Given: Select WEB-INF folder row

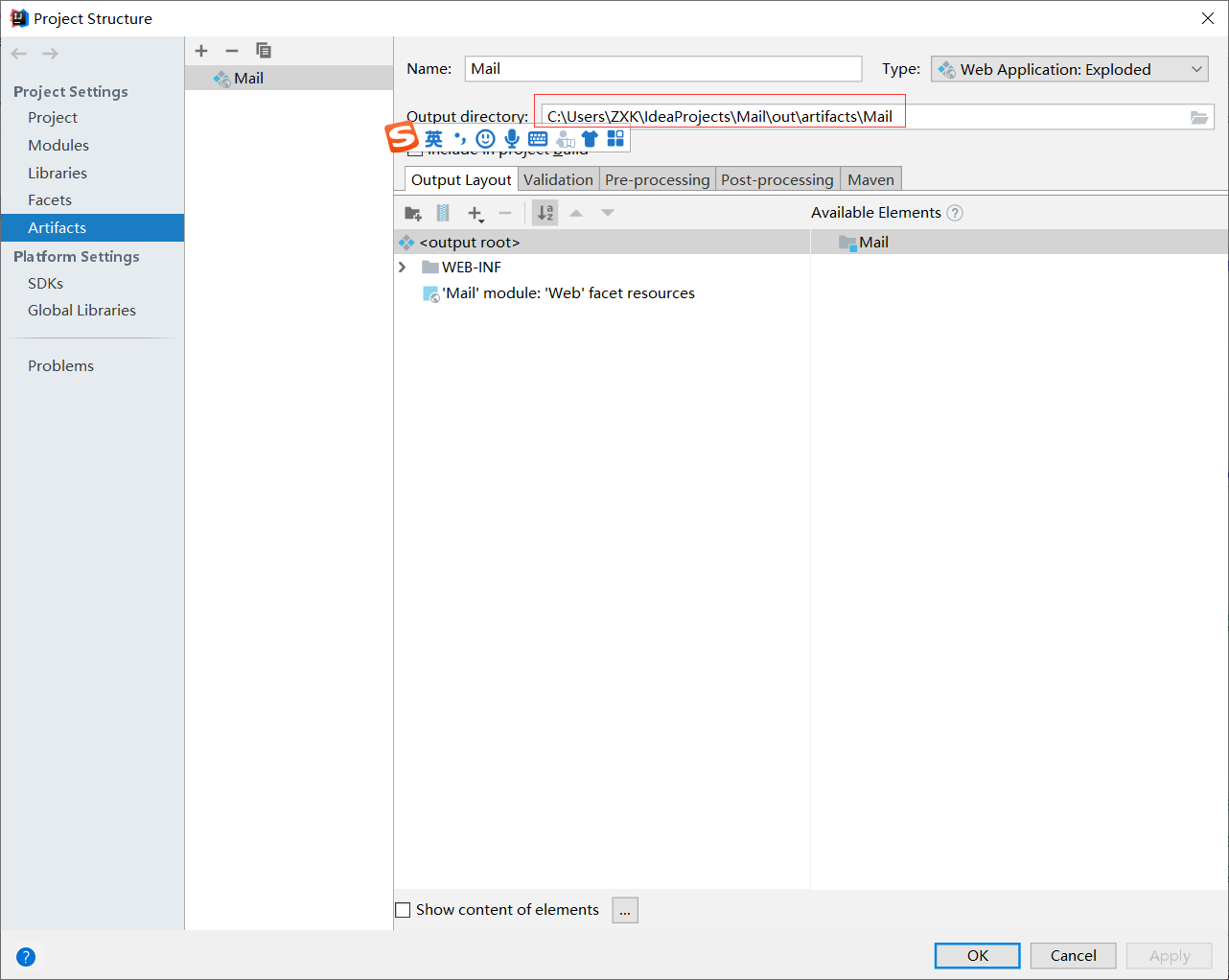Looking at the screenshot, I should coord(602,268).
